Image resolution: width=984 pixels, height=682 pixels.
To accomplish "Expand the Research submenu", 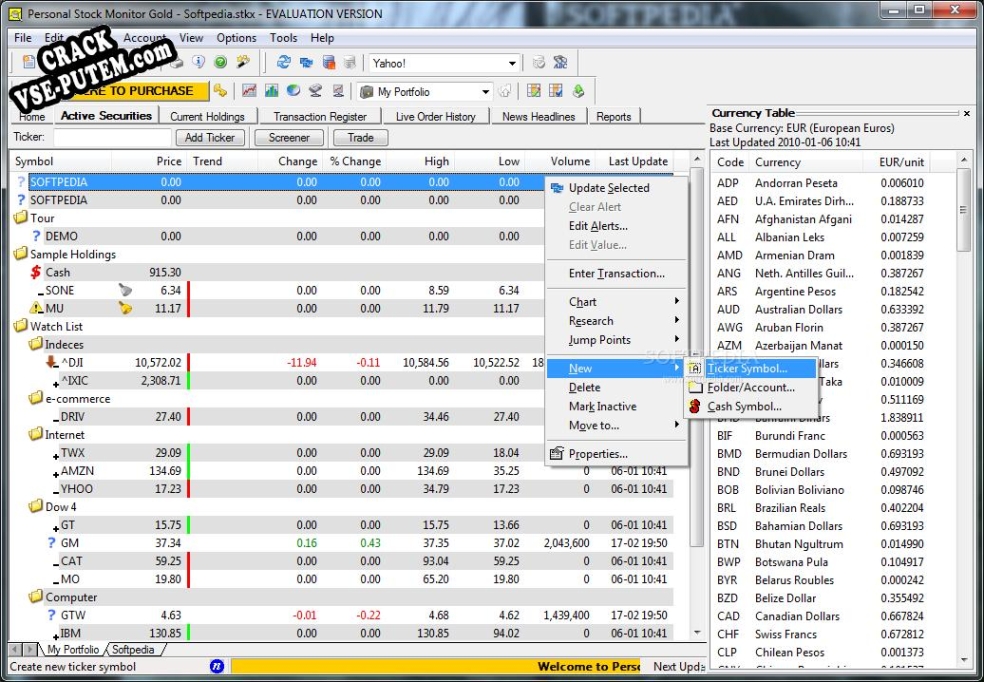I will click(615, 321).
